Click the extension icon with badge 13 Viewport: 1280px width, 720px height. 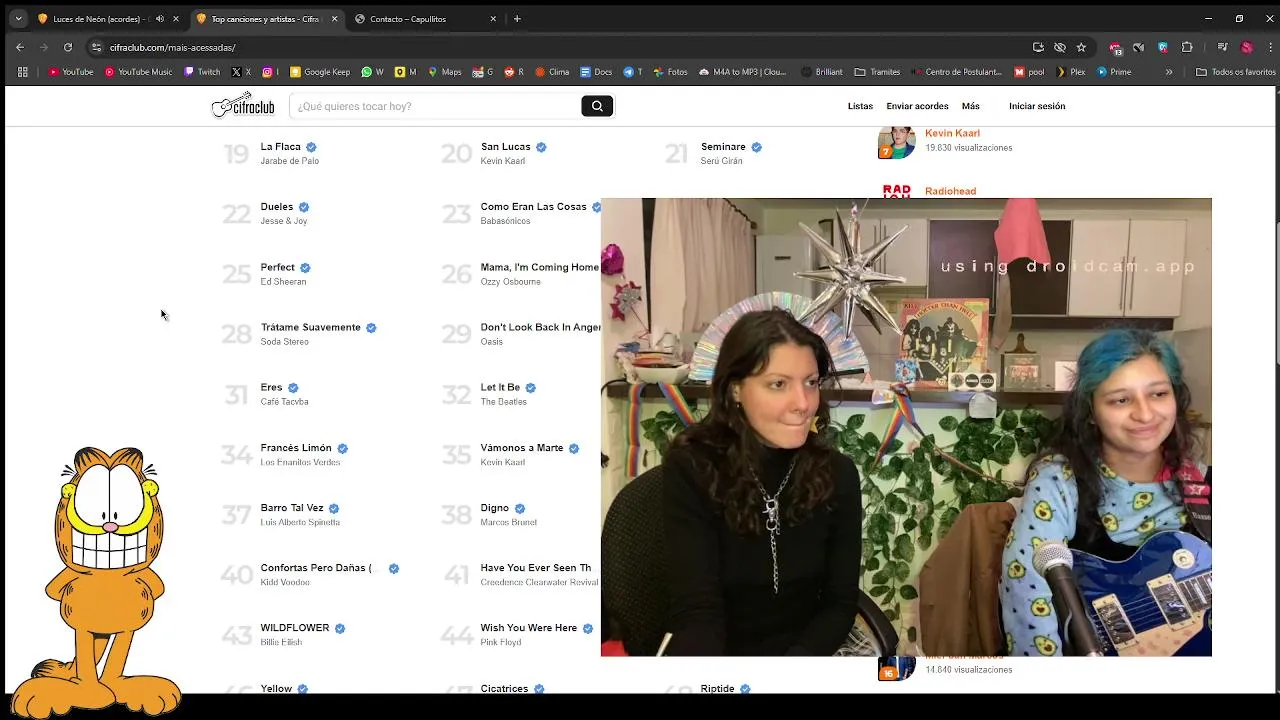click(x=1116, y=48)
